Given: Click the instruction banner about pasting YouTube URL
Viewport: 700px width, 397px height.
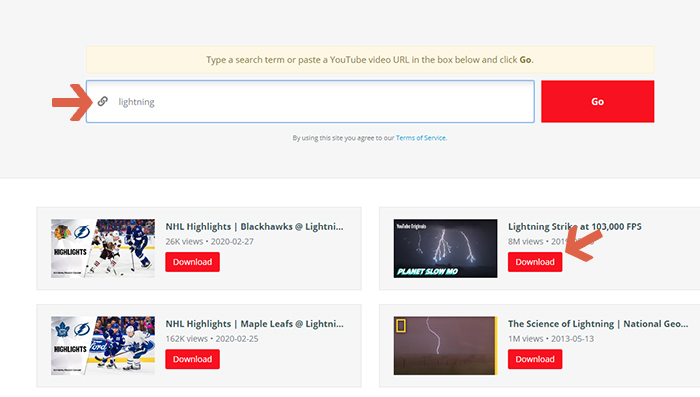Looking at the screenshot, I should click(370, 59).
